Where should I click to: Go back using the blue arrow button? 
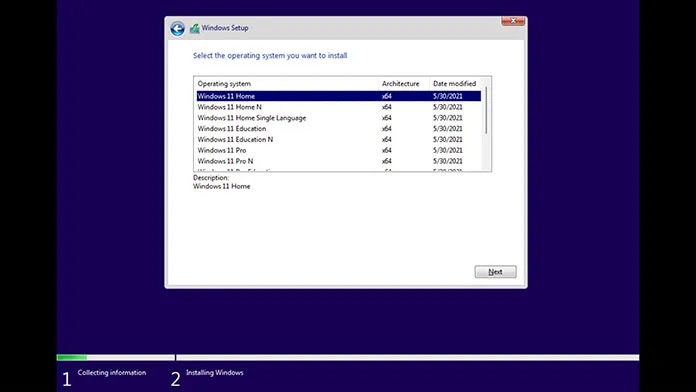pyautogui.click(x=178, y=29)
